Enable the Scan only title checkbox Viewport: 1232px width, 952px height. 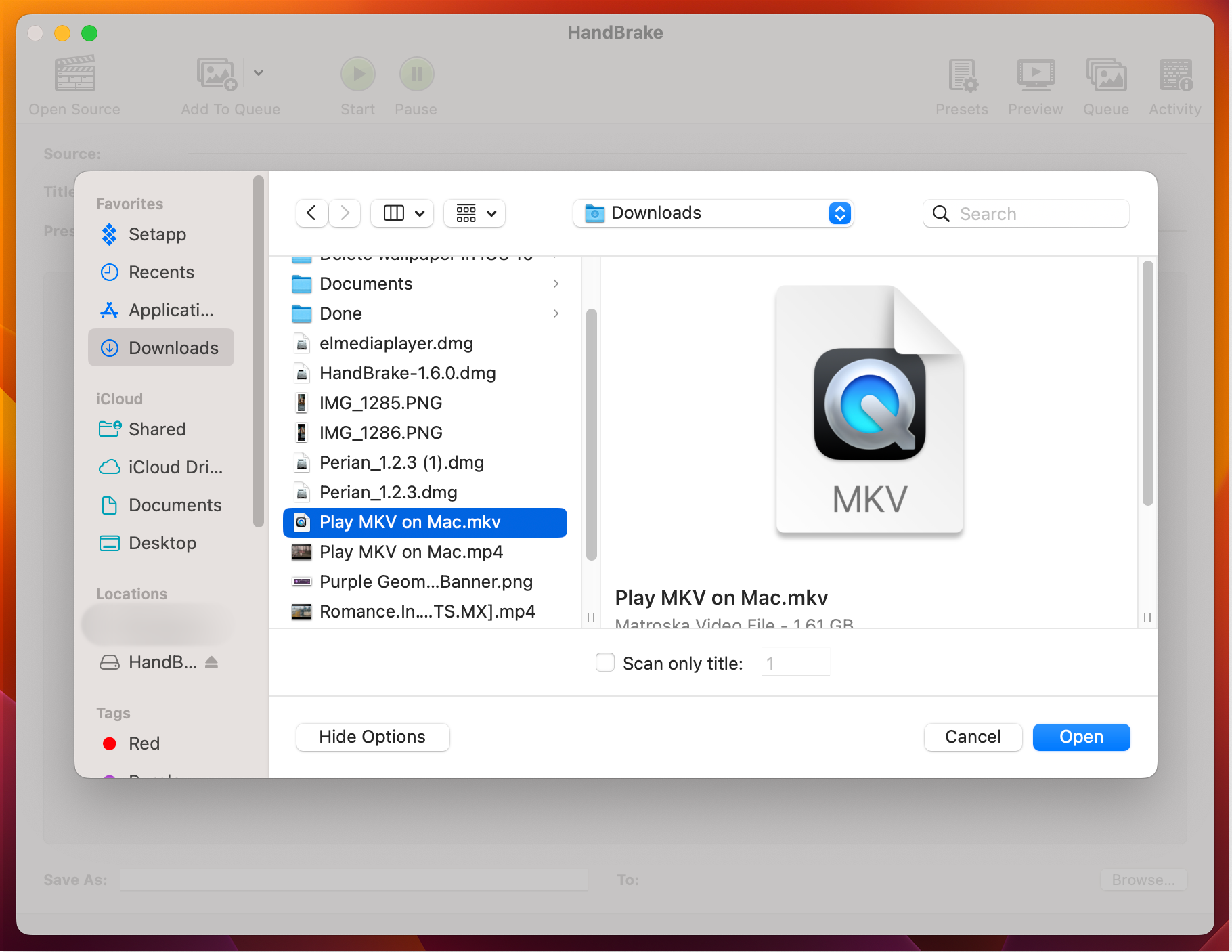point(605,662)
